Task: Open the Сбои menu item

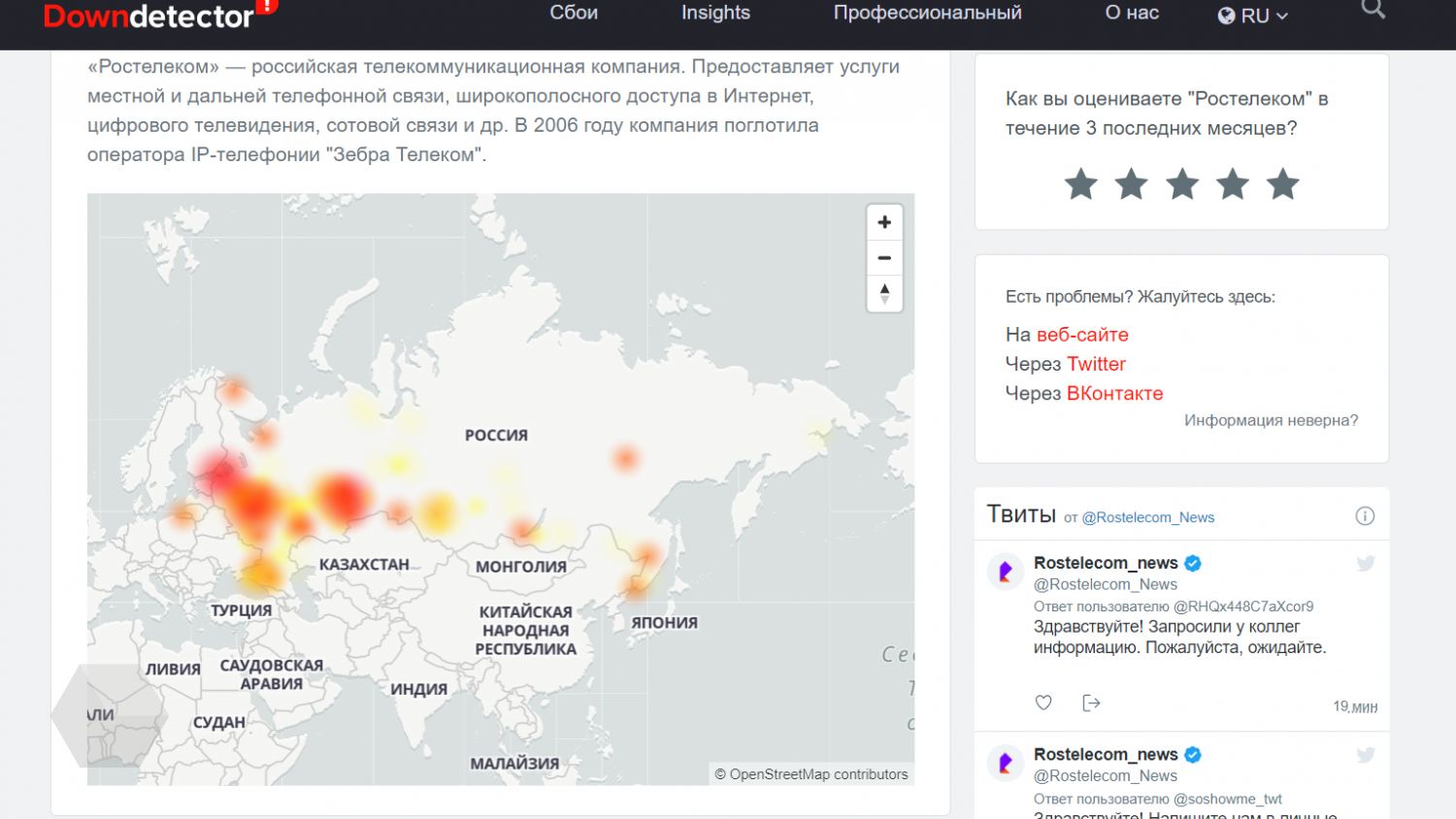Action: (x=574, y=13)
